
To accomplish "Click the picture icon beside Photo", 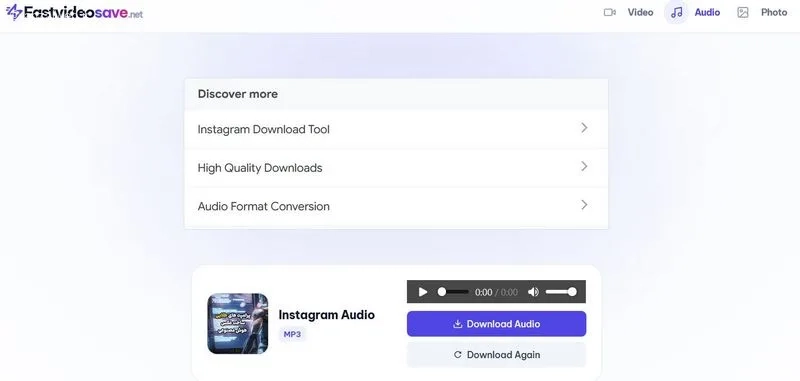I will pos(743,12).
